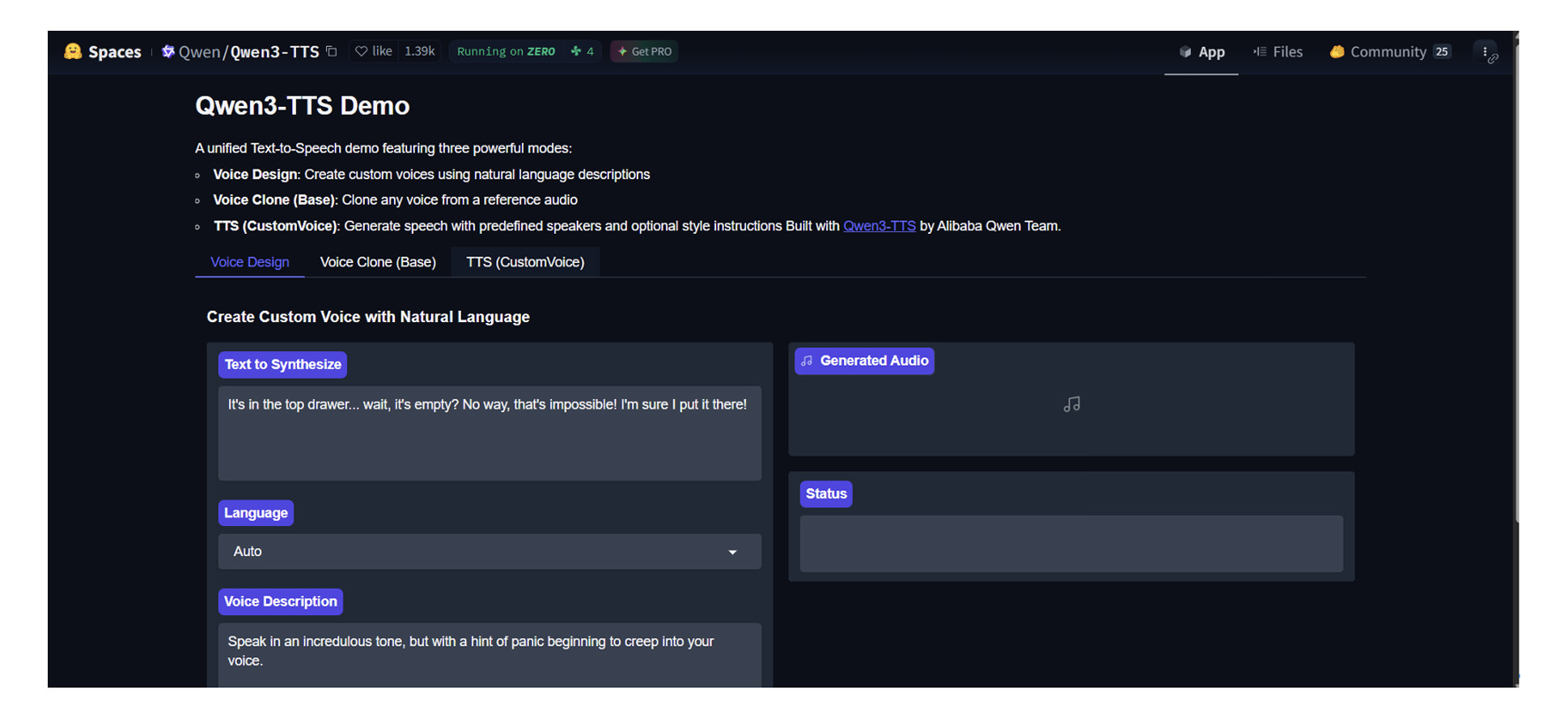Screen dimensions: 1568x722
Task: Click the Voice Description label
Action: pos(281,601)
